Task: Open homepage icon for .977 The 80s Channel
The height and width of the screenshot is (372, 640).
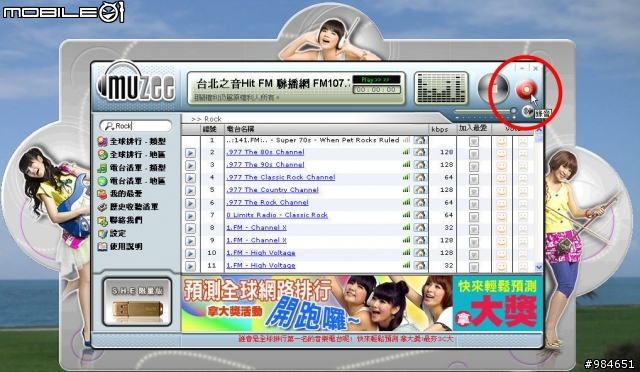Action: click(x=420, y=152)
